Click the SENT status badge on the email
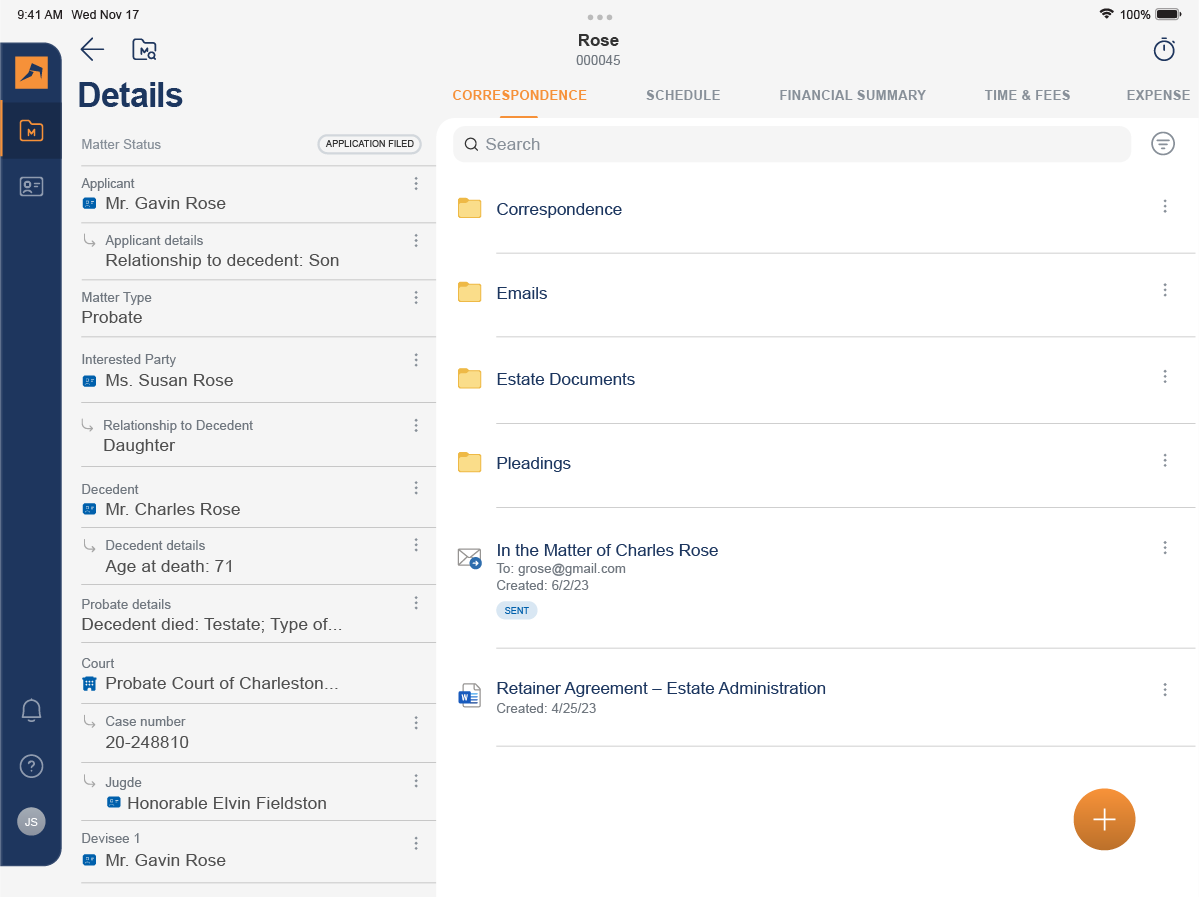 (x=516, y=610)
